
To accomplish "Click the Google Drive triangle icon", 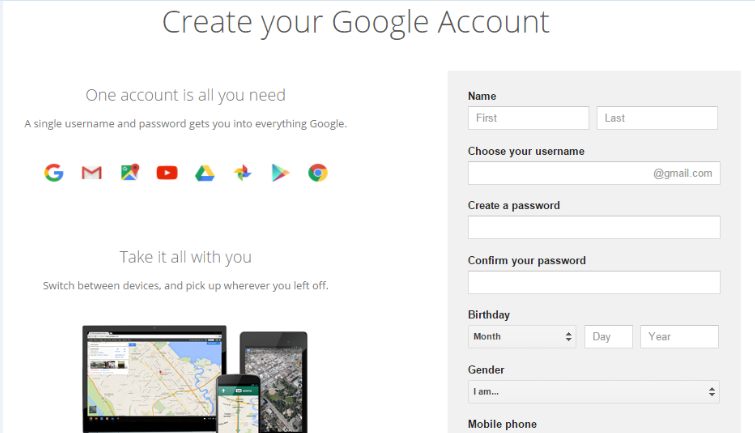I will click(x=204, y=173).
